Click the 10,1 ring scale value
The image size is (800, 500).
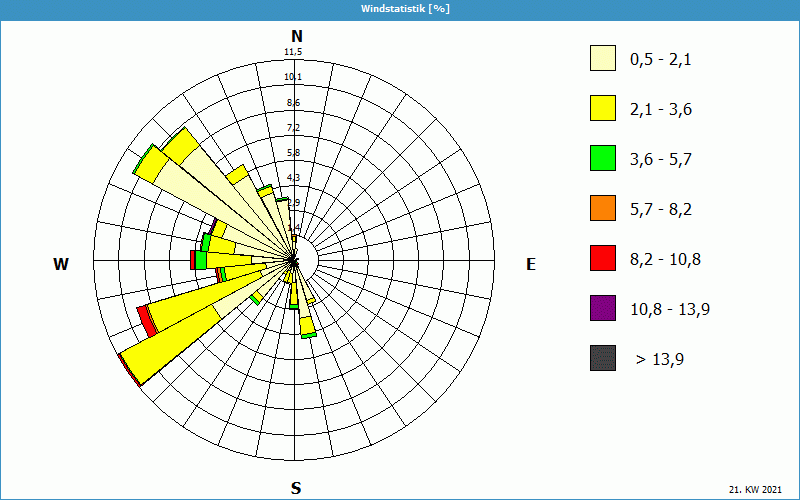[293, 77]
